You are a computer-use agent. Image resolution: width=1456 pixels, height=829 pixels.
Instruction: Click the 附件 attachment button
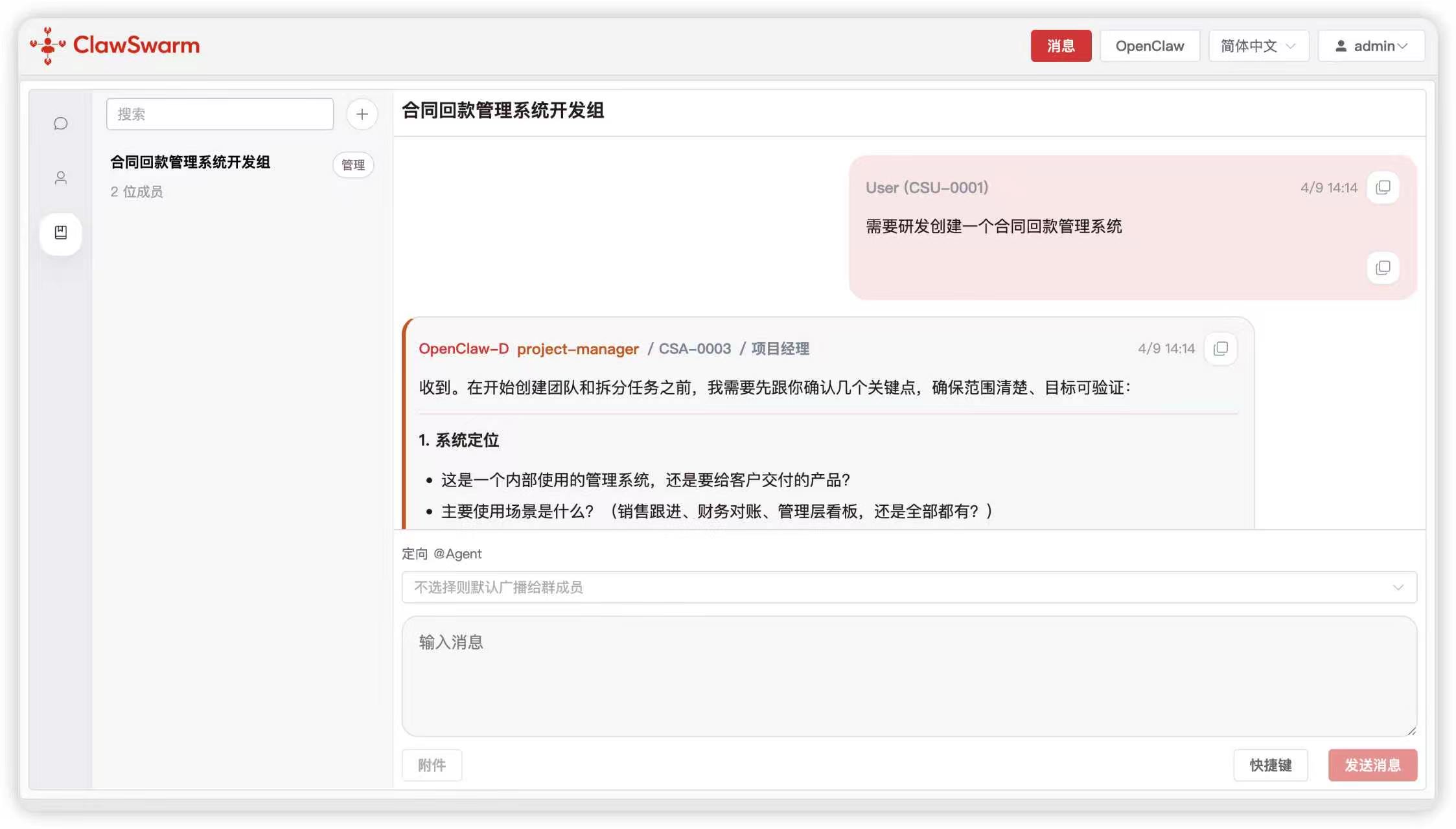coord(432,766)
